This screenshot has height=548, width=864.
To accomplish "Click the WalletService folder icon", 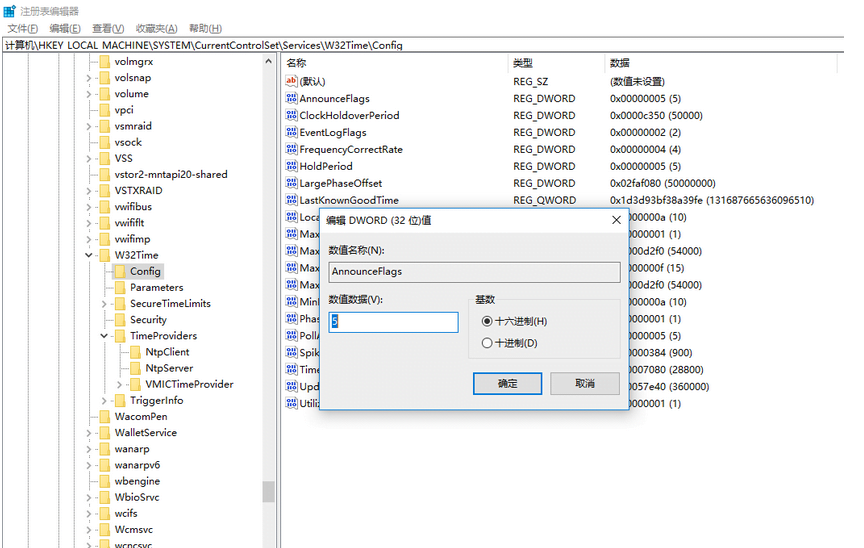I will coord(104,432).
